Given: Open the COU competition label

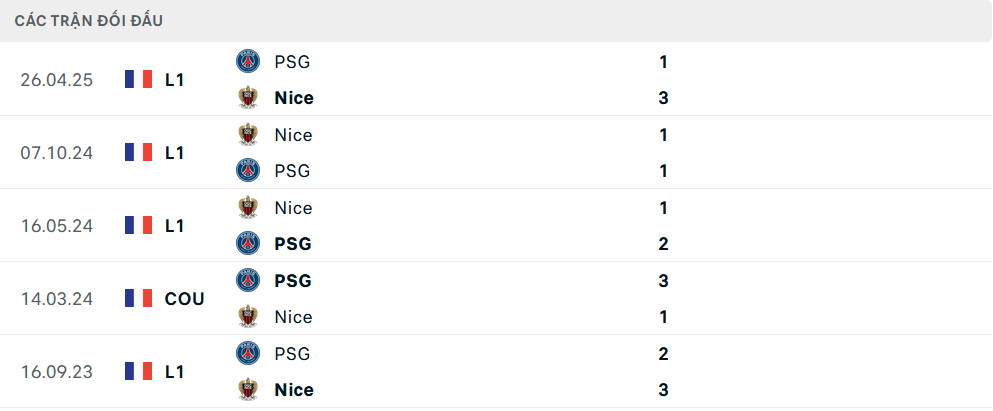Looking at the screenshot, I should tap(184, 298).
